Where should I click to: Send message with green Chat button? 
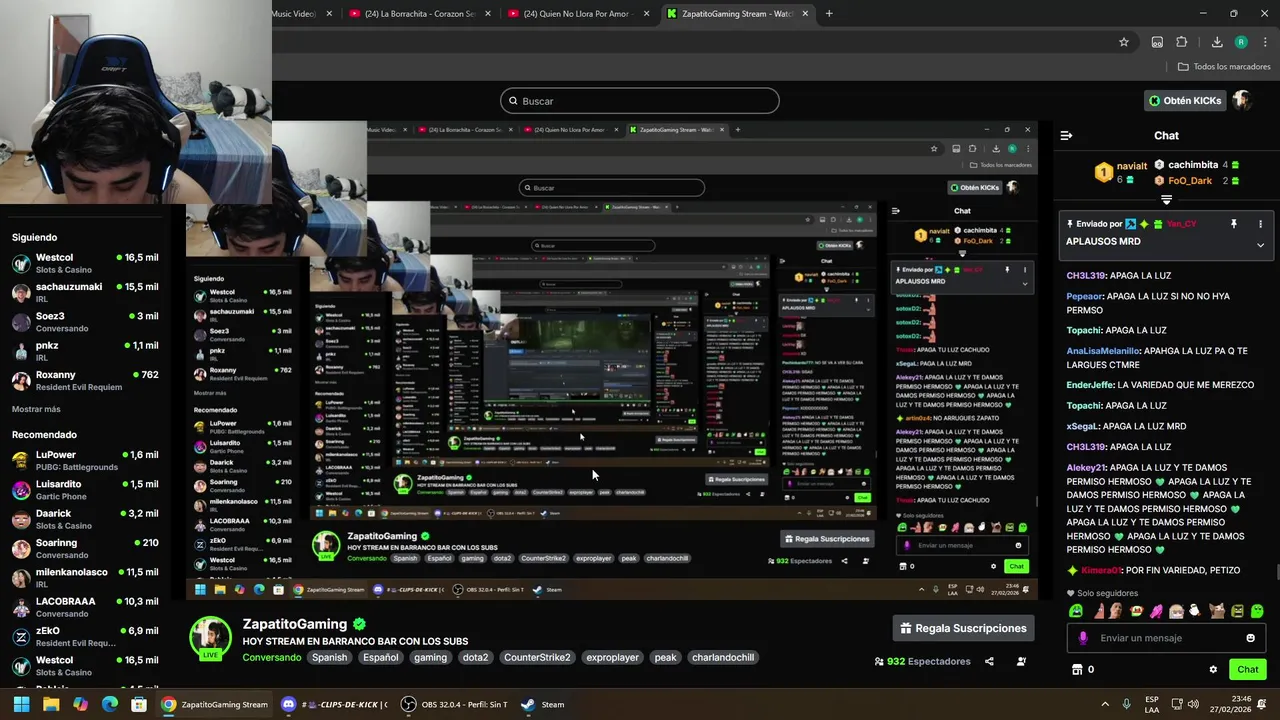1247,669
